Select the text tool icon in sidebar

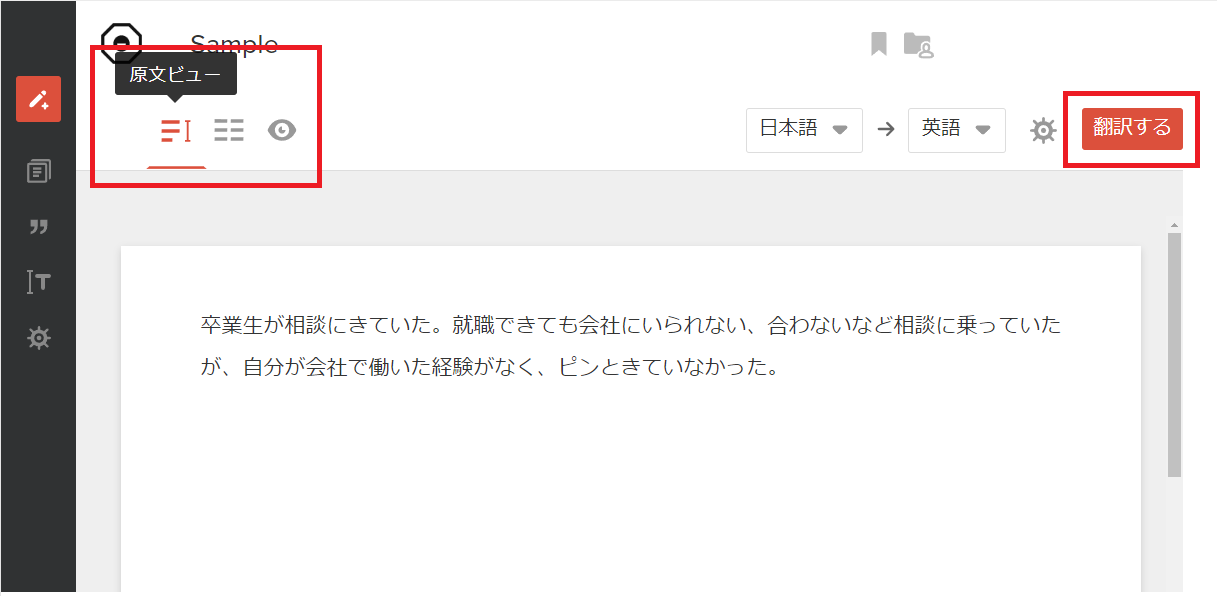click(38, 283)
